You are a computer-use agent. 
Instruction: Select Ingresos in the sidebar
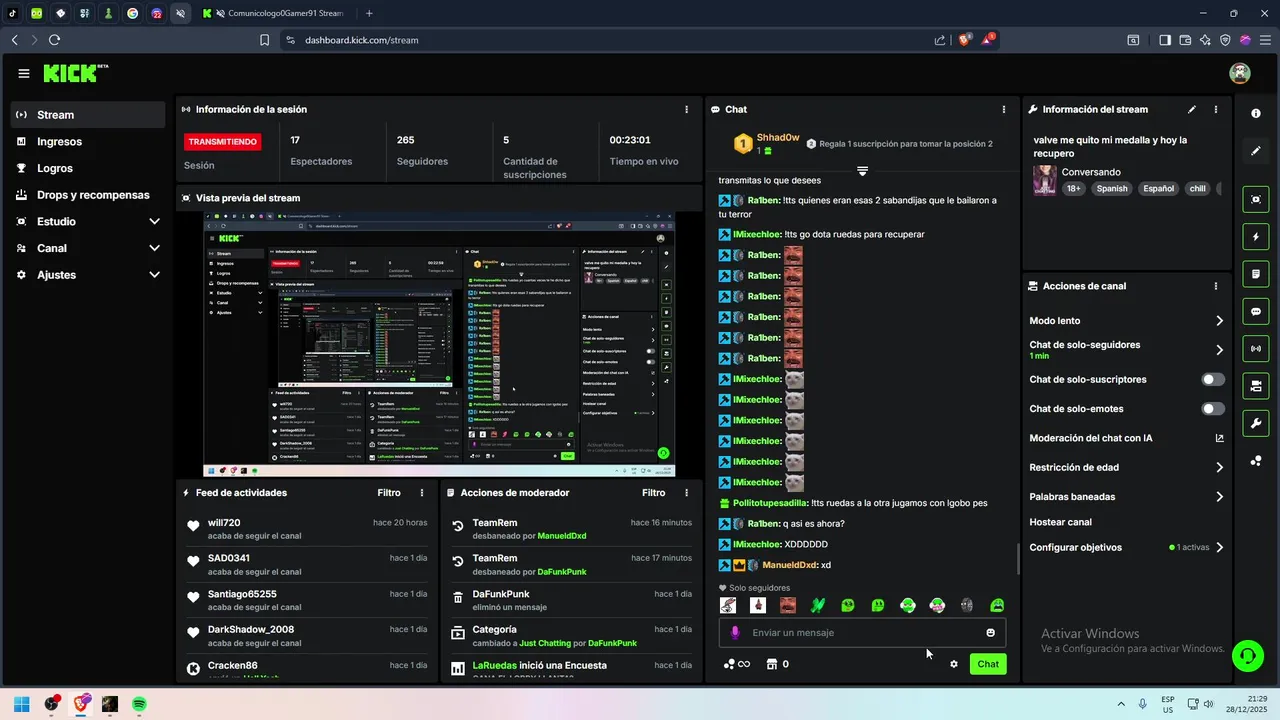(x=88, y=142)
